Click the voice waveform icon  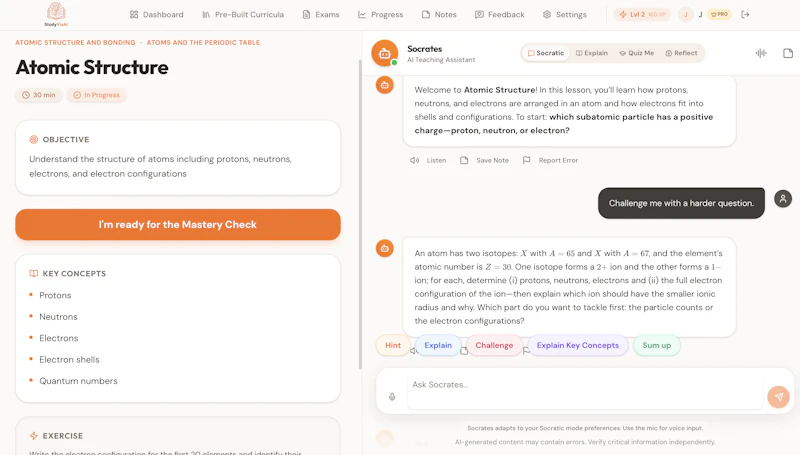[761, 53]
